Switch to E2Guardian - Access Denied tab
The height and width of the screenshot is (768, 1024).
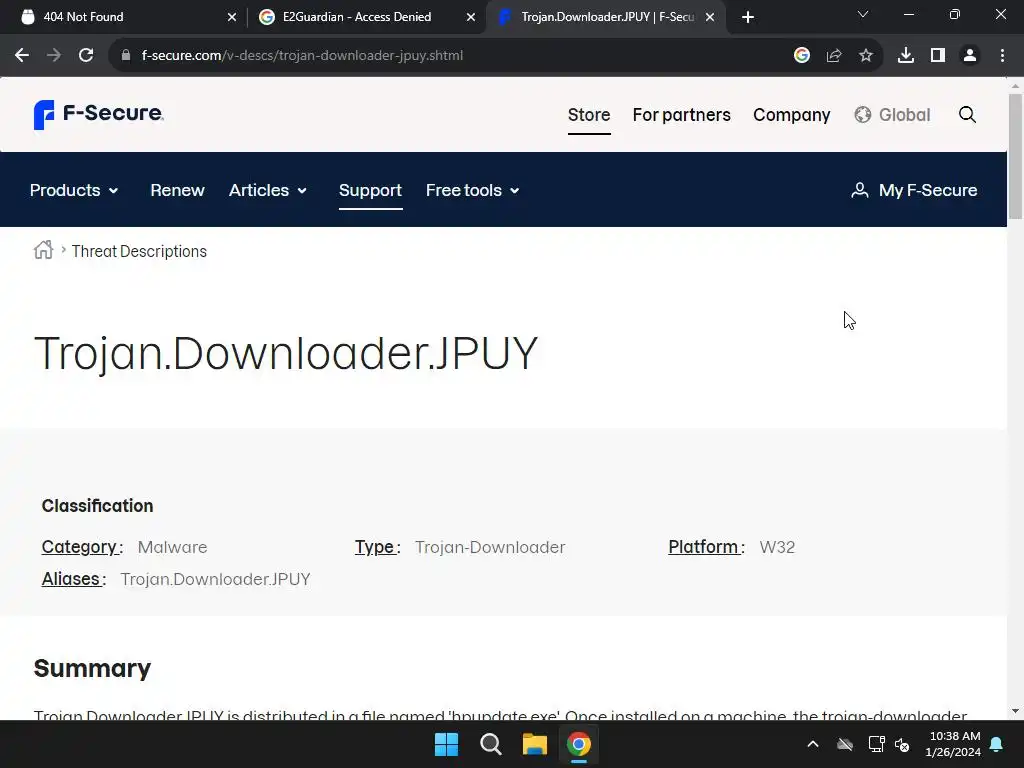pos(366,17)
